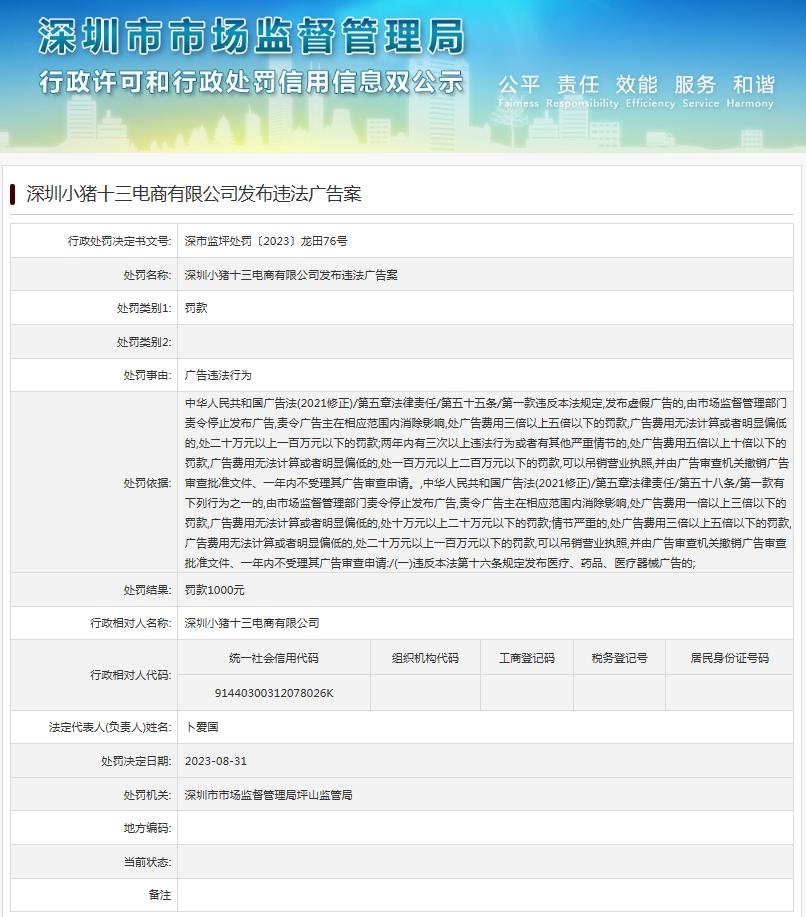Click the 当前状态 label
This screenshot has height=917, width=806.
pos(147,863)
